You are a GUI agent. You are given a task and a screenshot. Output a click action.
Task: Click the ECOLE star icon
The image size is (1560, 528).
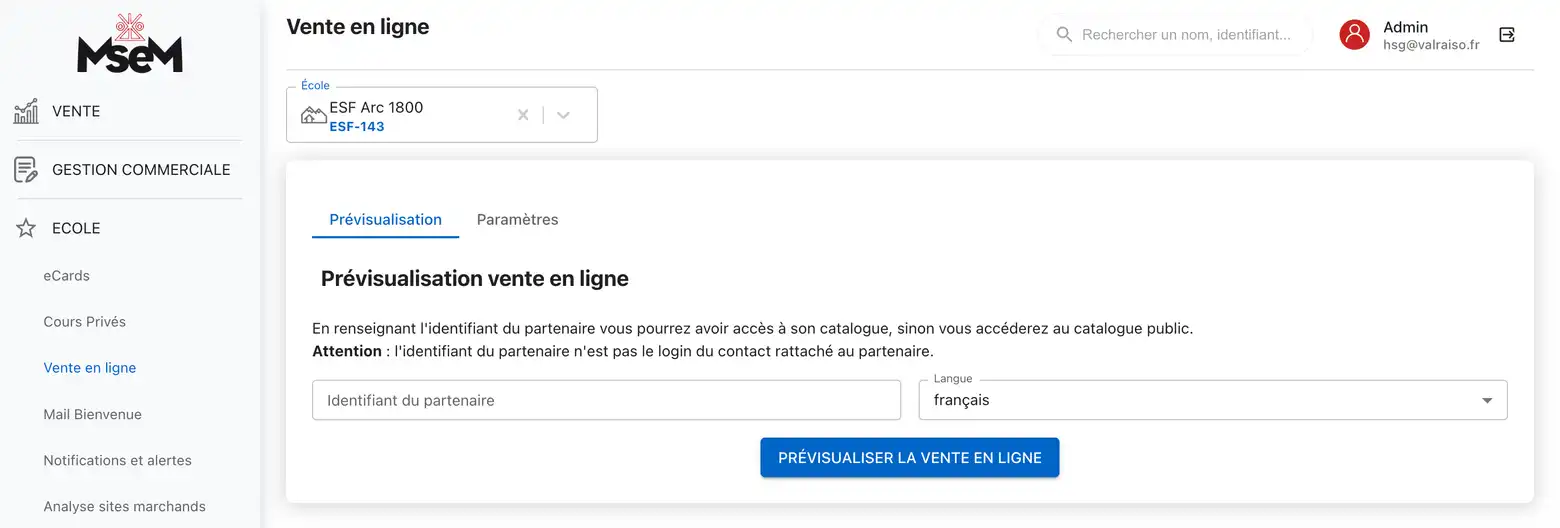pos(26,228)
